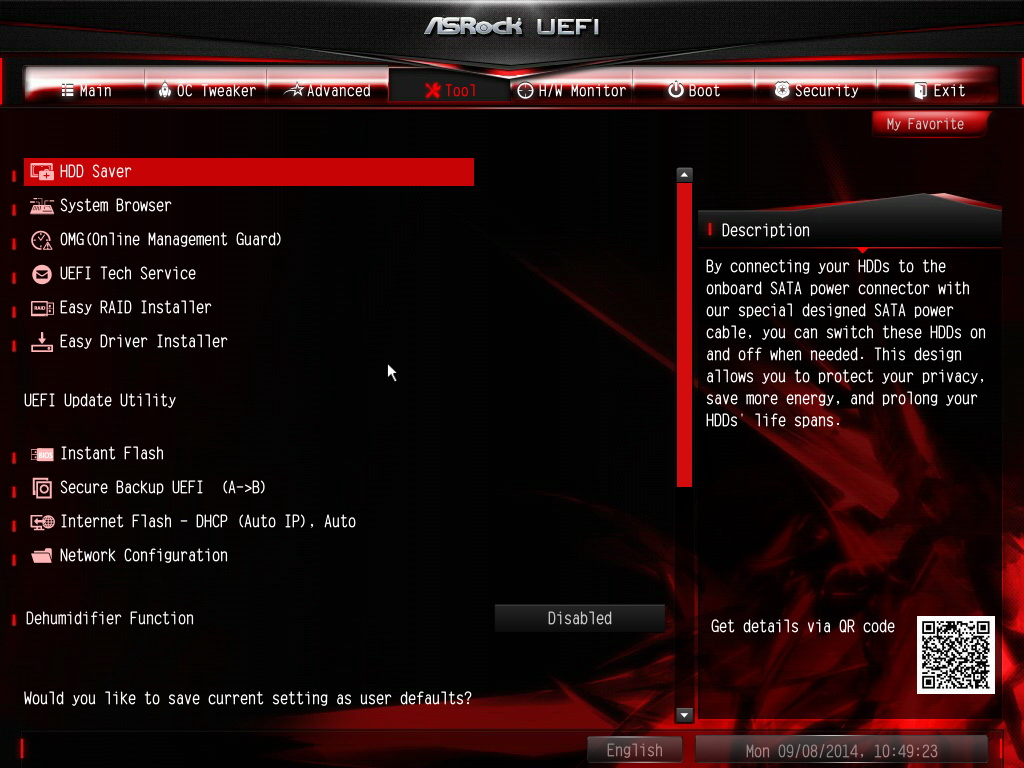Select the HDD Saver entry
1024x768 pixels.
pyautogui.click(x=249, y=172)
